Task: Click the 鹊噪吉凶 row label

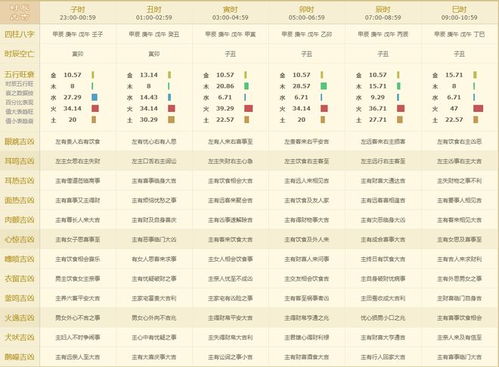Action: [19, 357]
